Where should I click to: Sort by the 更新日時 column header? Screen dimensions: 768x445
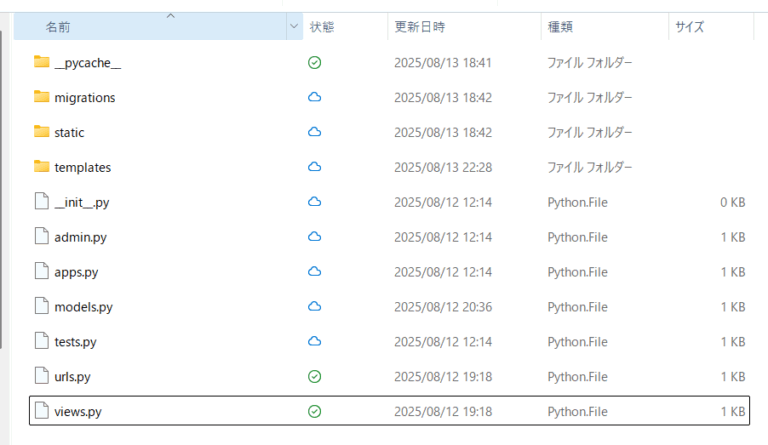pyautogui.click(x=420, y=27)
